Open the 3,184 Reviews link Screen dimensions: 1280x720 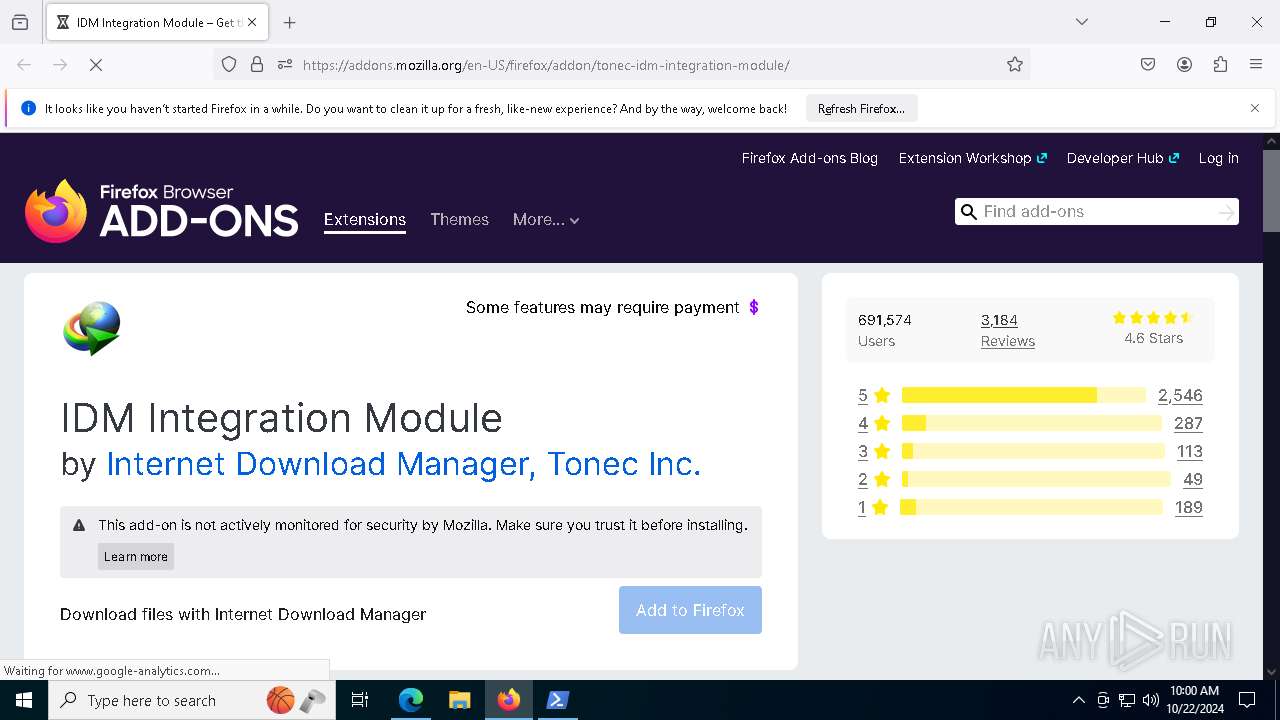pyautogui.click(x=1007, y=330)
